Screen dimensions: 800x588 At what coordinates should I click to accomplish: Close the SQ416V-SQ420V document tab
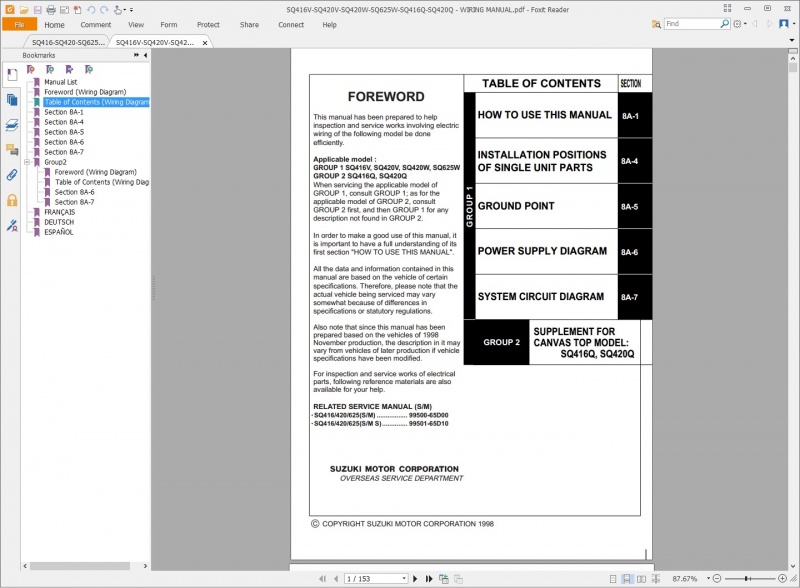coord(205,43)
